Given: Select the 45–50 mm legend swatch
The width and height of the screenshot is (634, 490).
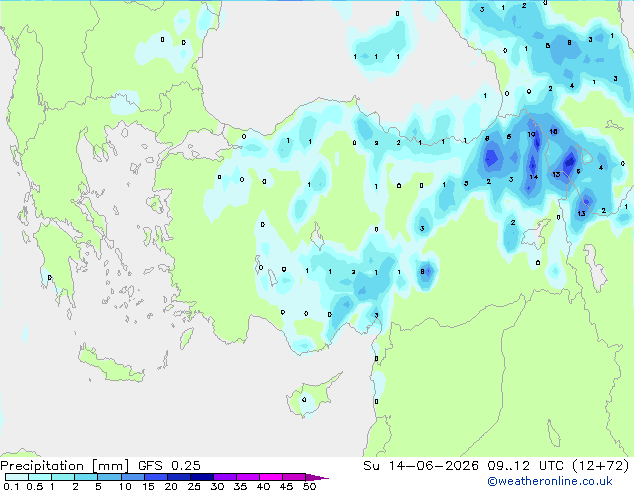Looking at the screenshot, I should click(294, 477).
